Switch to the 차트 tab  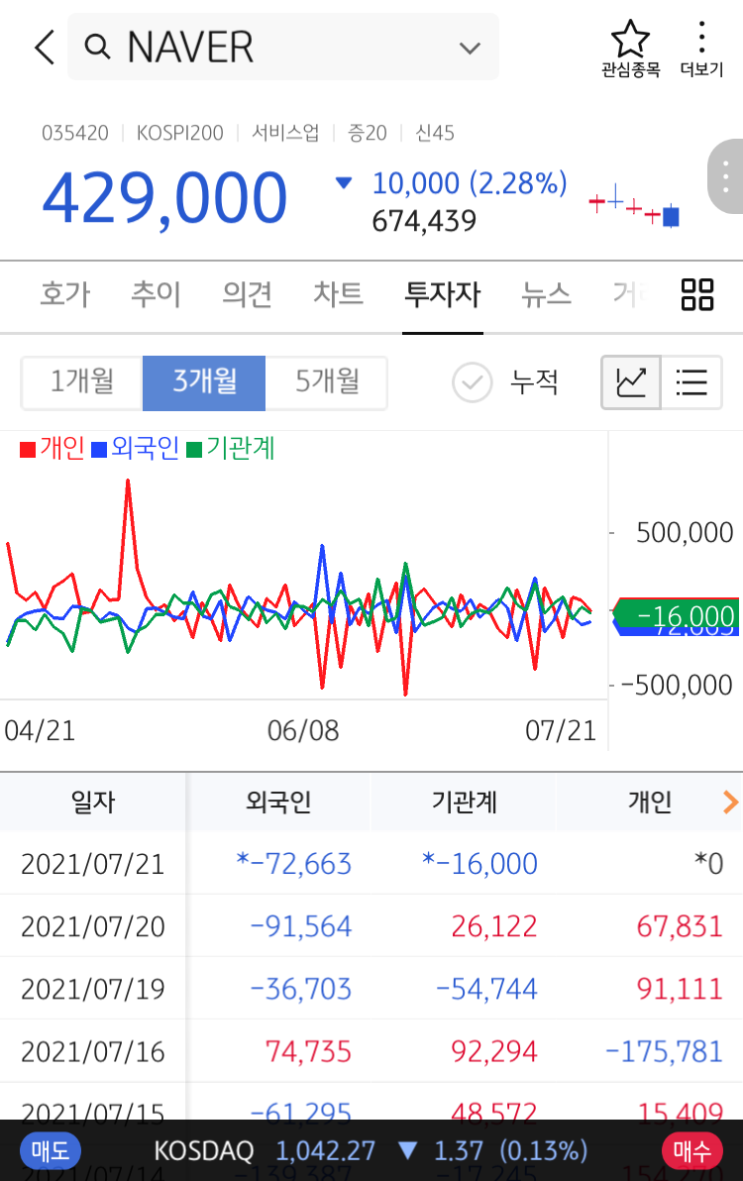pyautogui.click(x=338, y=294)
